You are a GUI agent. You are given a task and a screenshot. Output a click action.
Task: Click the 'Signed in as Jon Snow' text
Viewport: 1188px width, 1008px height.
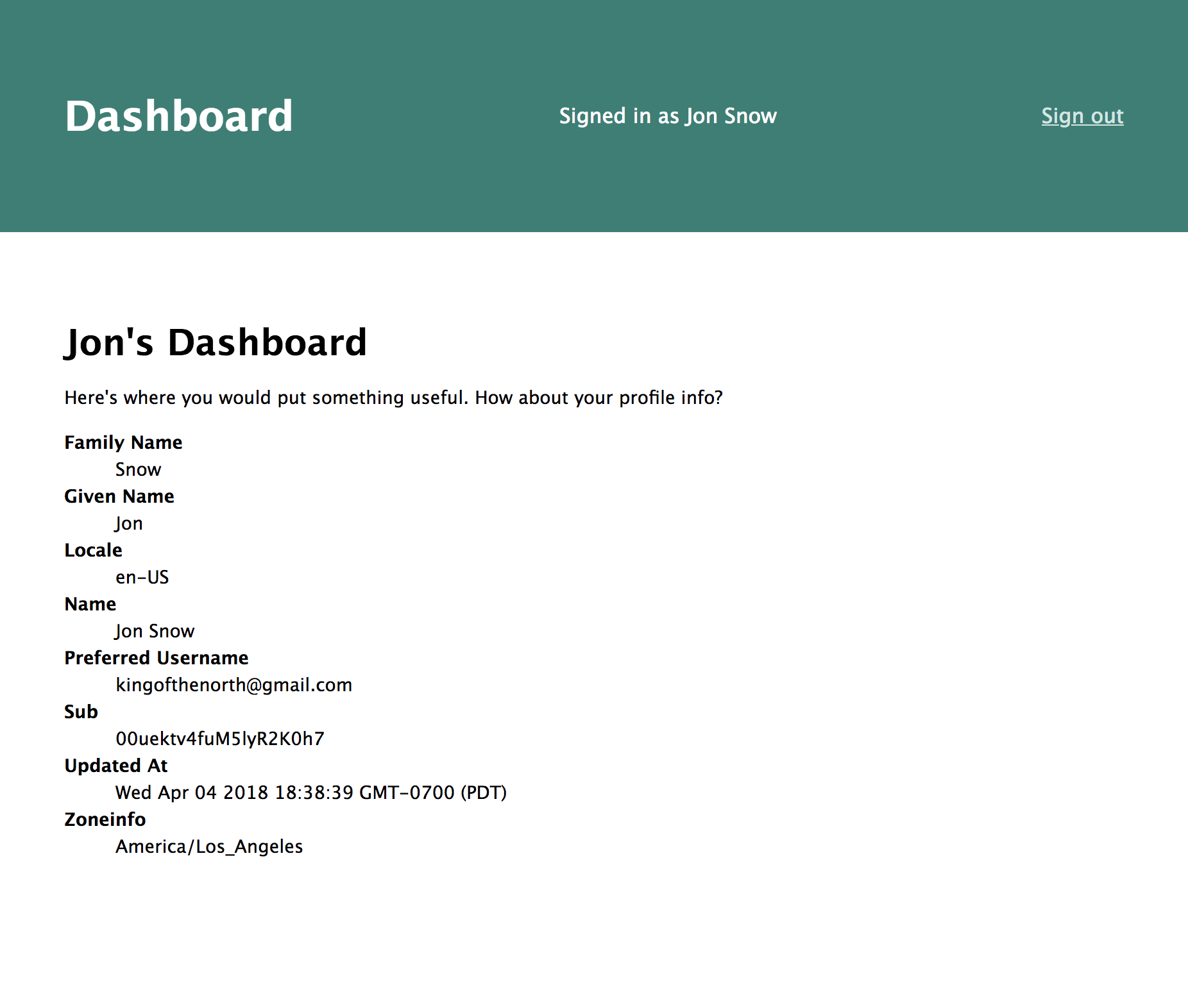point(667,116)
